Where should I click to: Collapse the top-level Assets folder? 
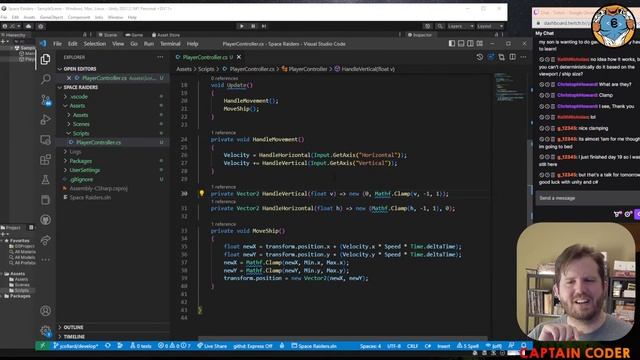[113, 106]
